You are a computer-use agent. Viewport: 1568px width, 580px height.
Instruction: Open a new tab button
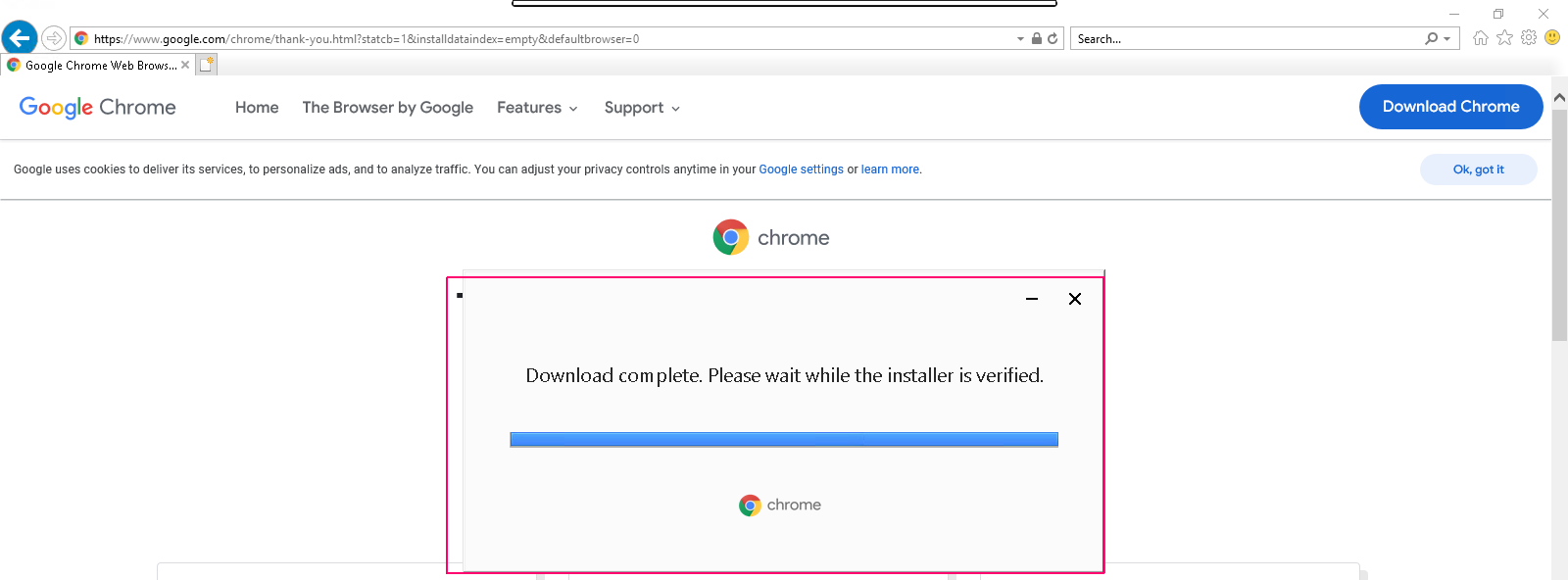206,65
